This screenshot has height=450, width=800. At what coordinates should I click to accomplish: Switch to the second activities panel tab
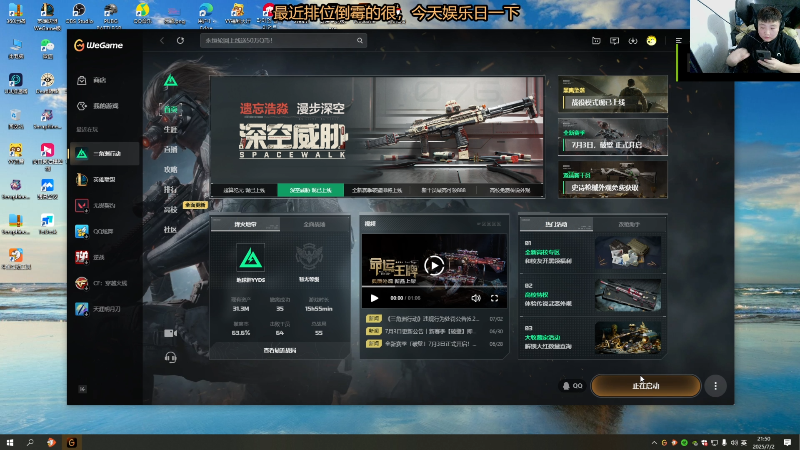pyautogui.click(x=629, y=224)
